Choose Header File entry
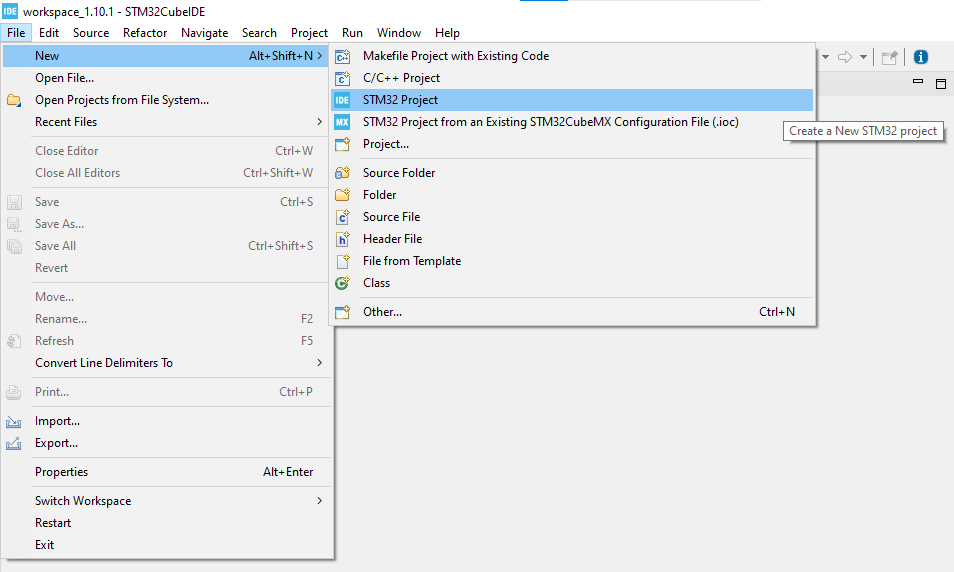 572,239
